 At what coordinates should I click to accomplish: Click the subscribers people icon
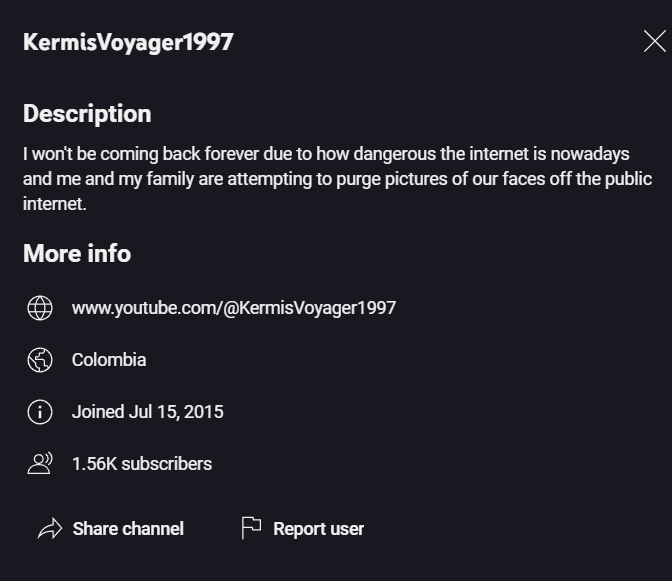tap(40, 464)
